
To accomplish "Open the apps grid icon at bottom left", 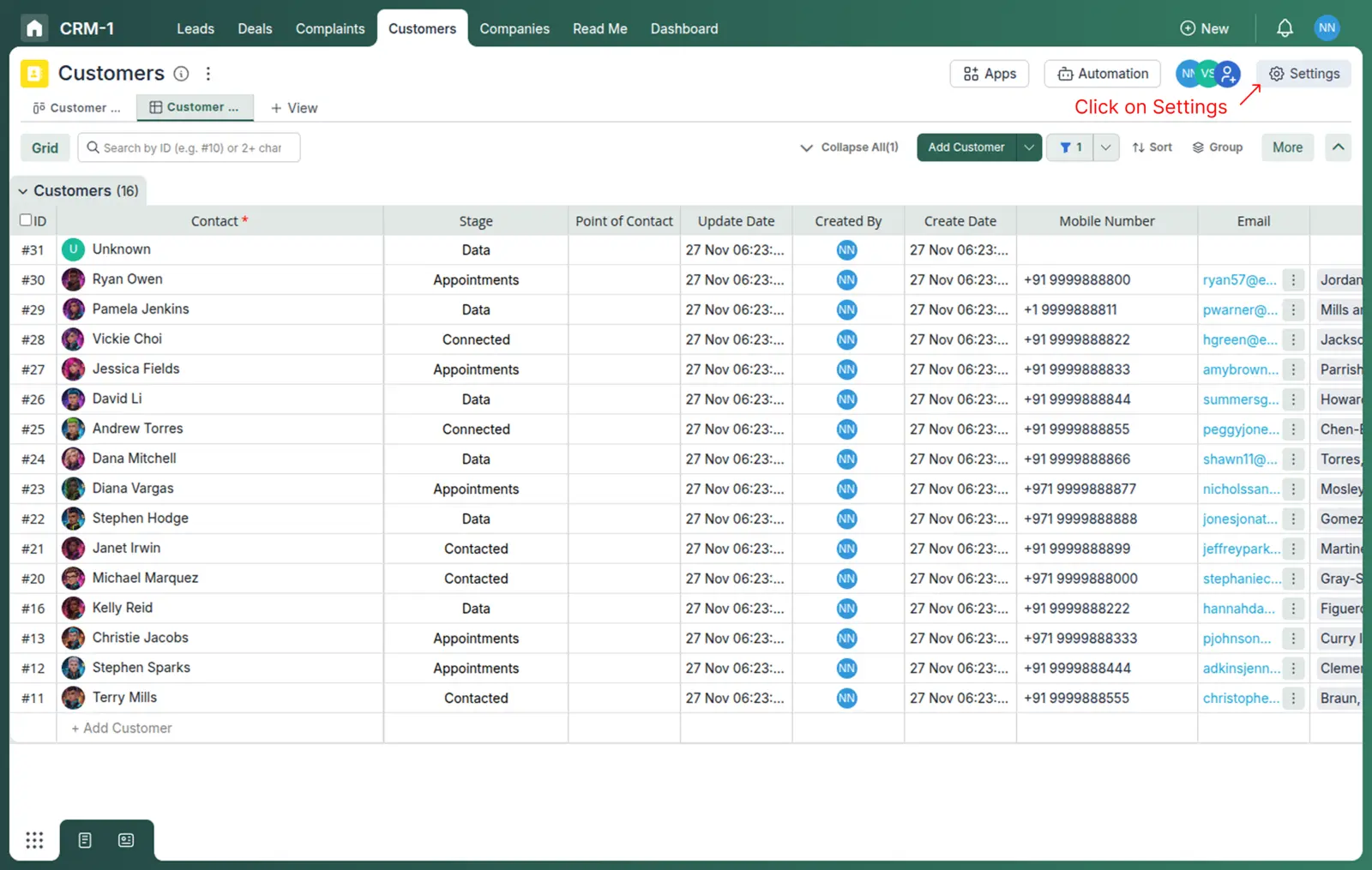I will click(x=34, y=840).
